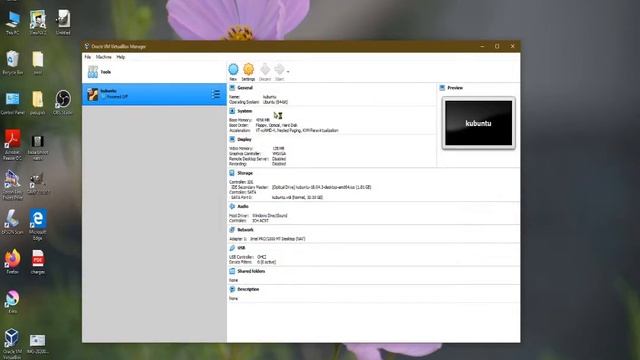Screen dimensions: 640x360
Task: Open Settings via the orange gear icon
Action: coord(248,69)
